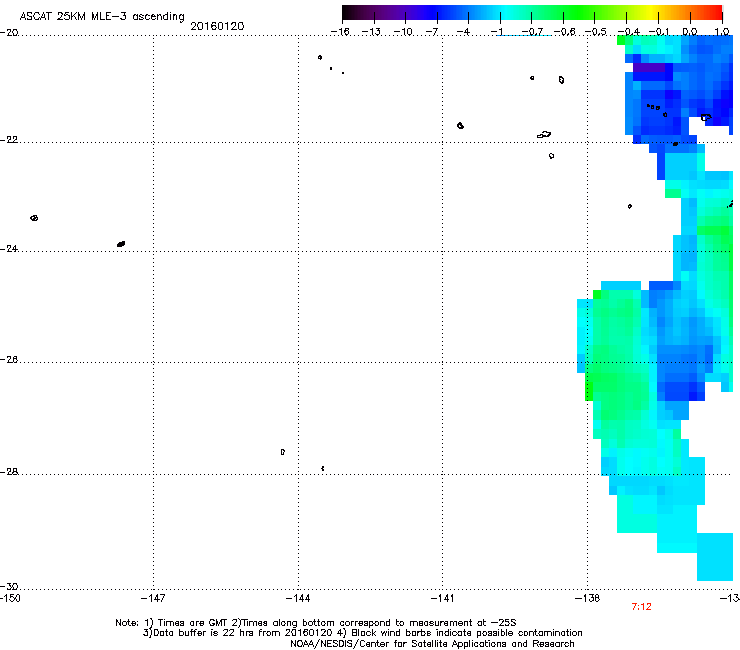Viewport: 740px width, 650px height.
Task: Click the "NOAA/NESDIS/Center for Satellite Applications and Research" credit
Action: tap(432, 644)
